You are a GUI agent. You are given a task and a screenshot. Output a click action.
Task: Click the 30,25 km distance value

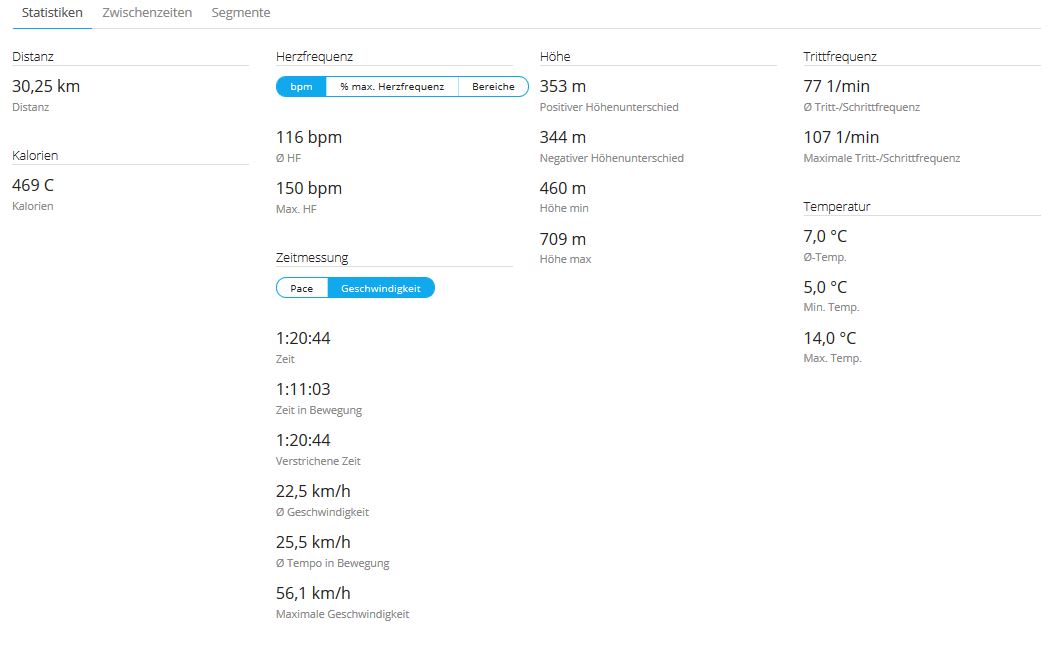[x=46, y=86]
